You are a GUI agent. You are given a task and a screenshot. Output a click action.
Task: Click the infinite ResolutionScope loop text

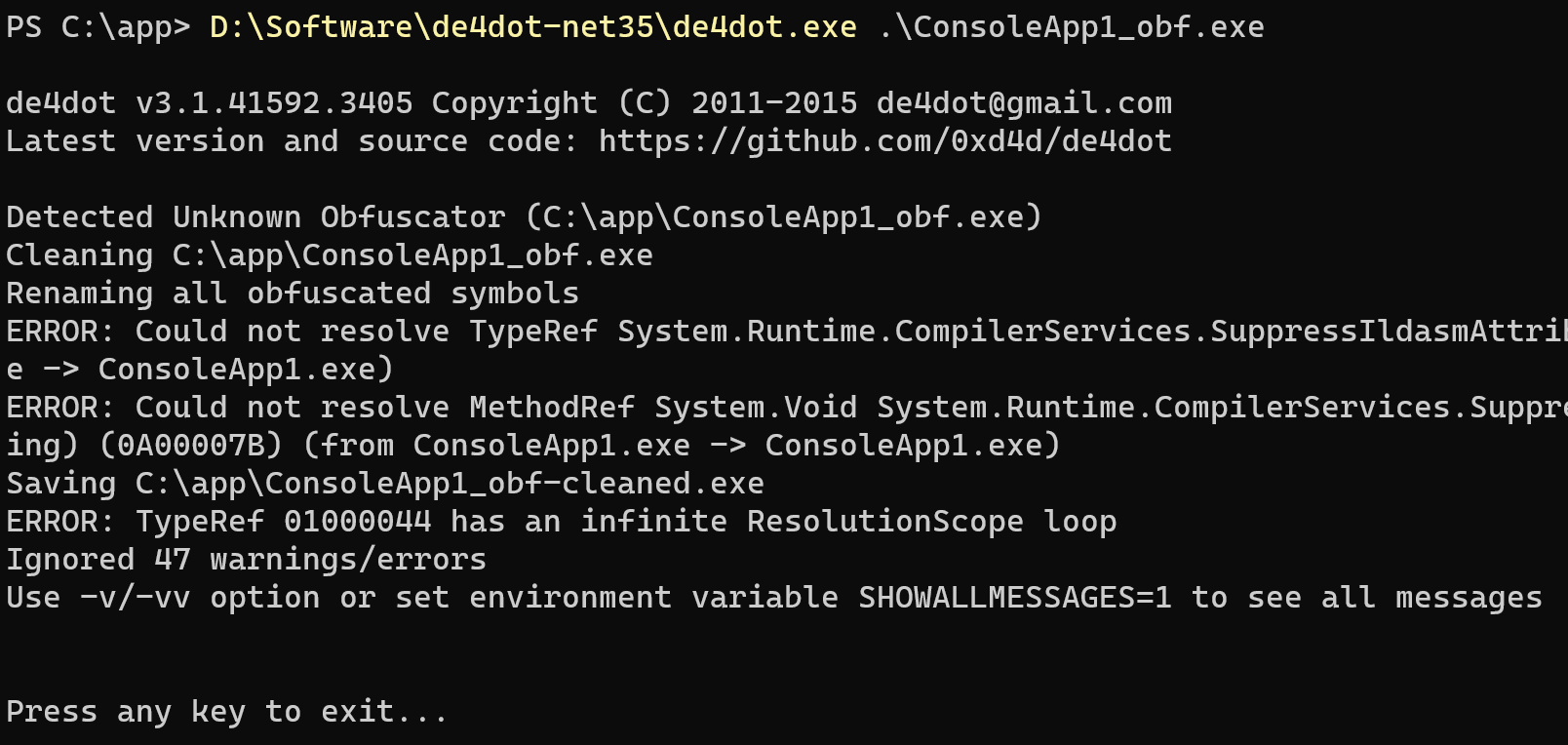coord(848,522)
